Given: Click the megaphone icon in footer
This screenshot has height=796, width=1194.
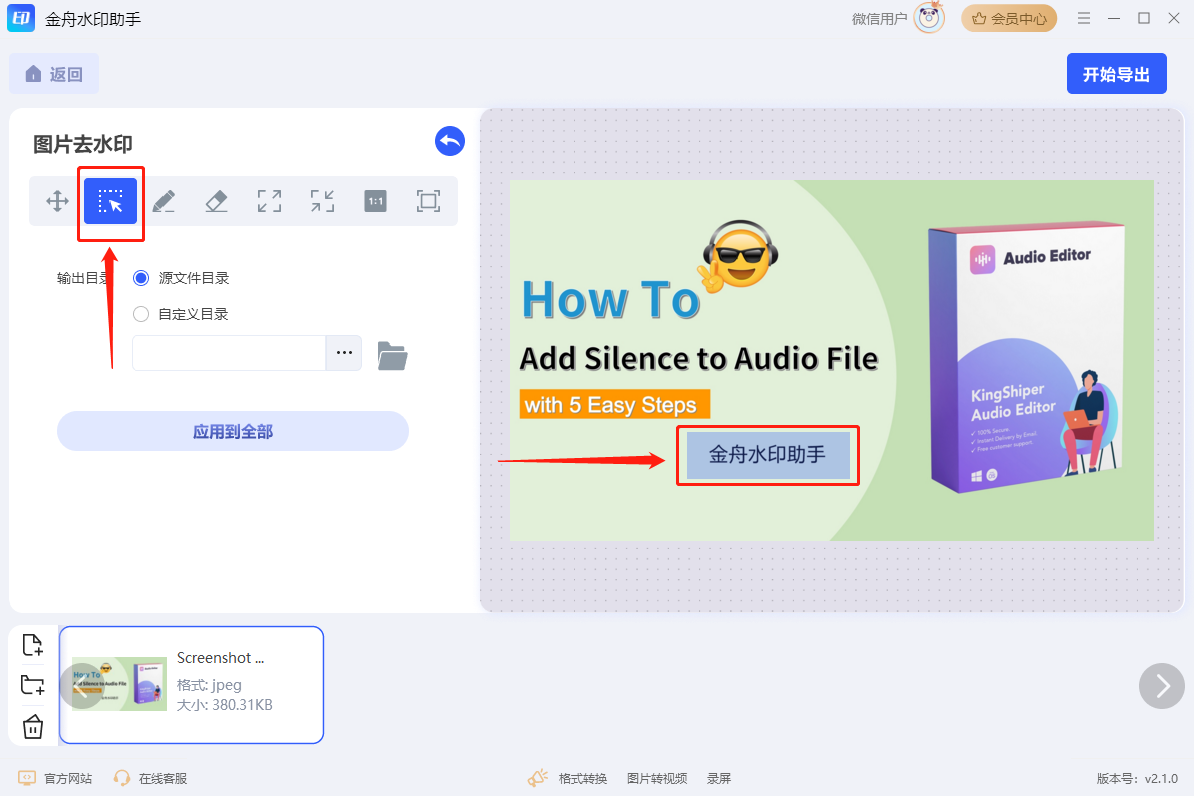Looking at the screenshot, I should tap(538, 778).
